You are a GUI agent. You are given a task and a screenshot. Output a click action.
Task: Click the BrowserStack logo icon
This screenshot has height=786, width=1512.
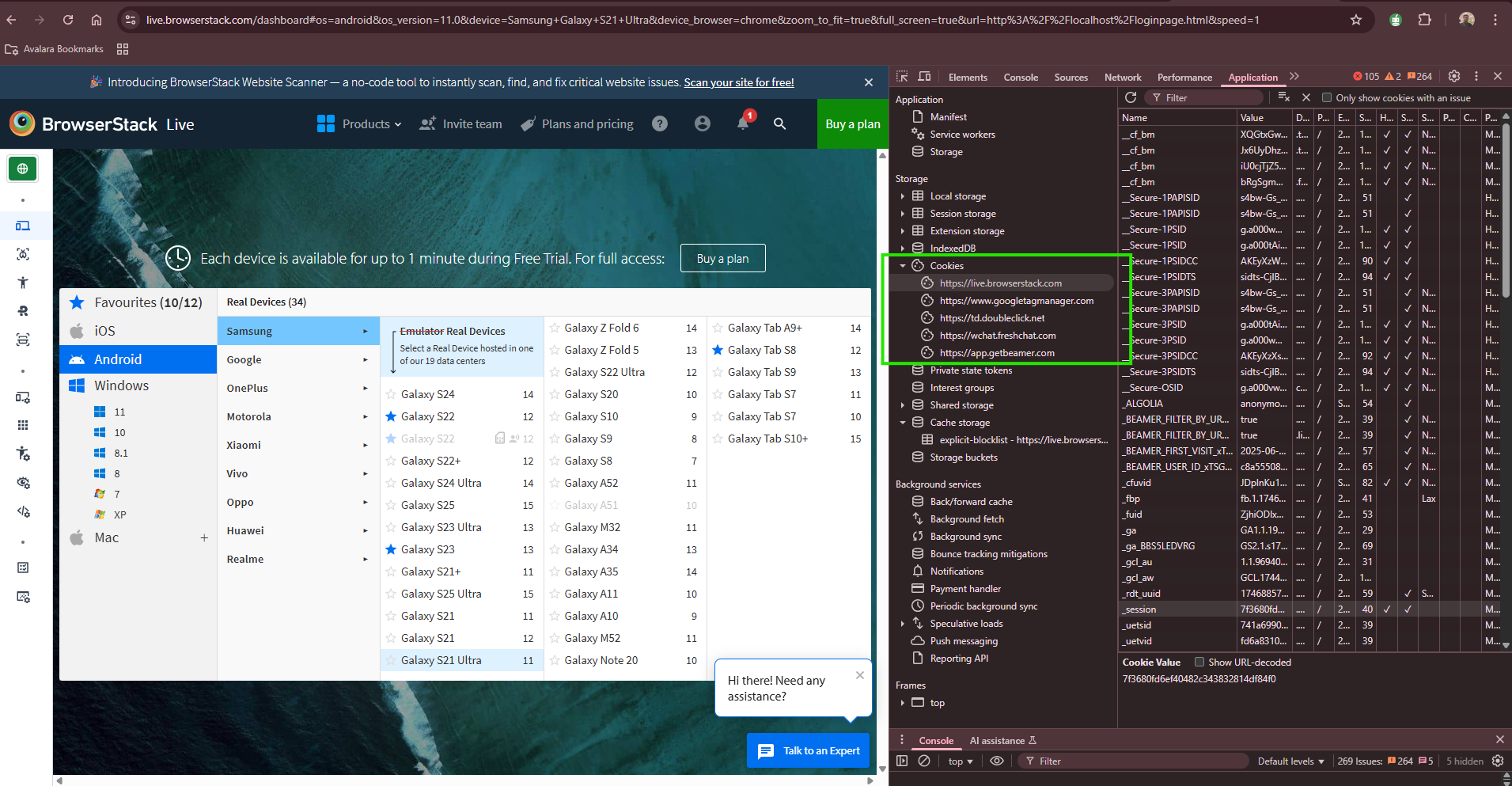click(22, 123)
